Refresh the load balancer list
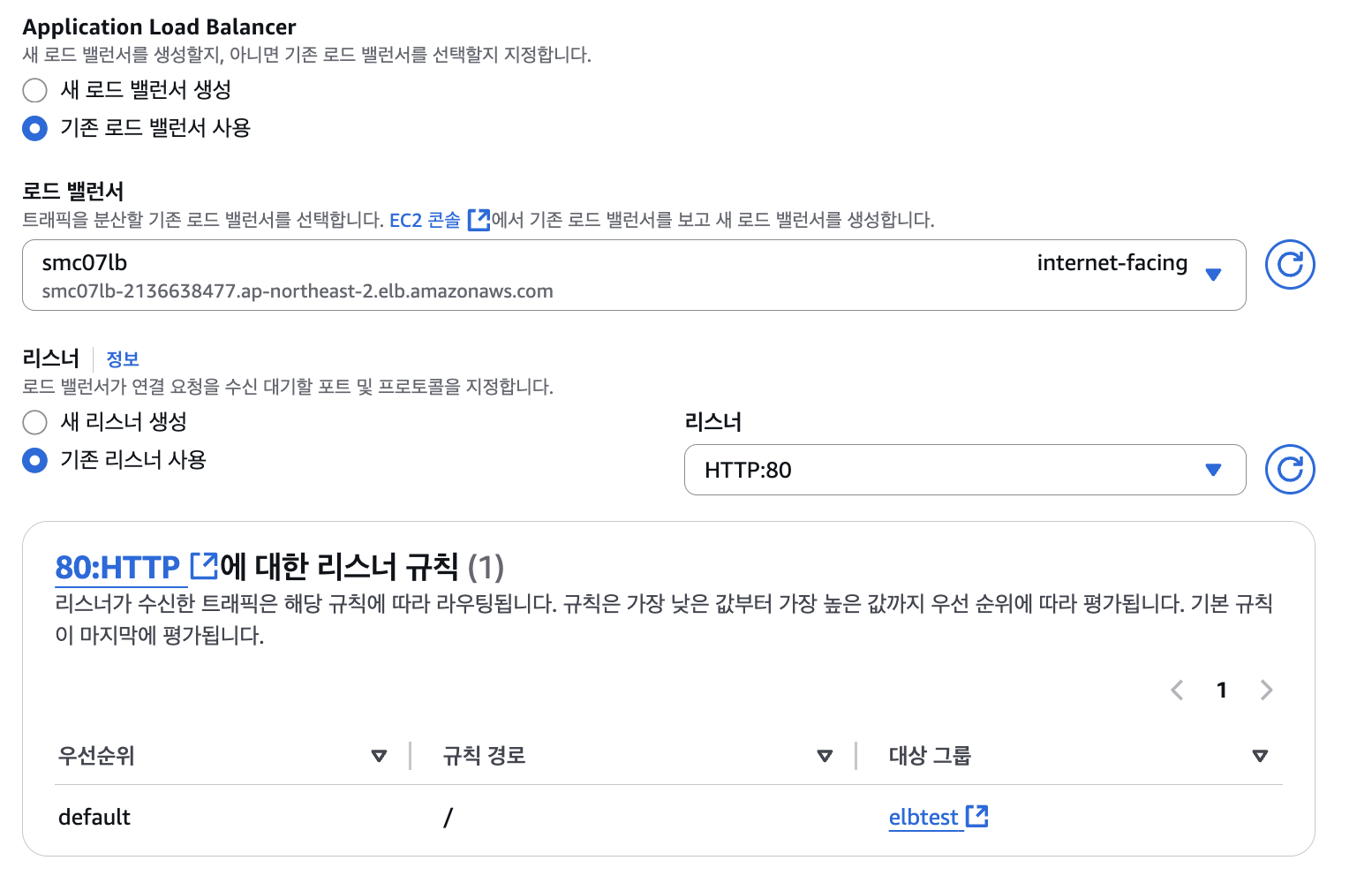This screenshot has height=883, width=1372. click(1290, 265)
